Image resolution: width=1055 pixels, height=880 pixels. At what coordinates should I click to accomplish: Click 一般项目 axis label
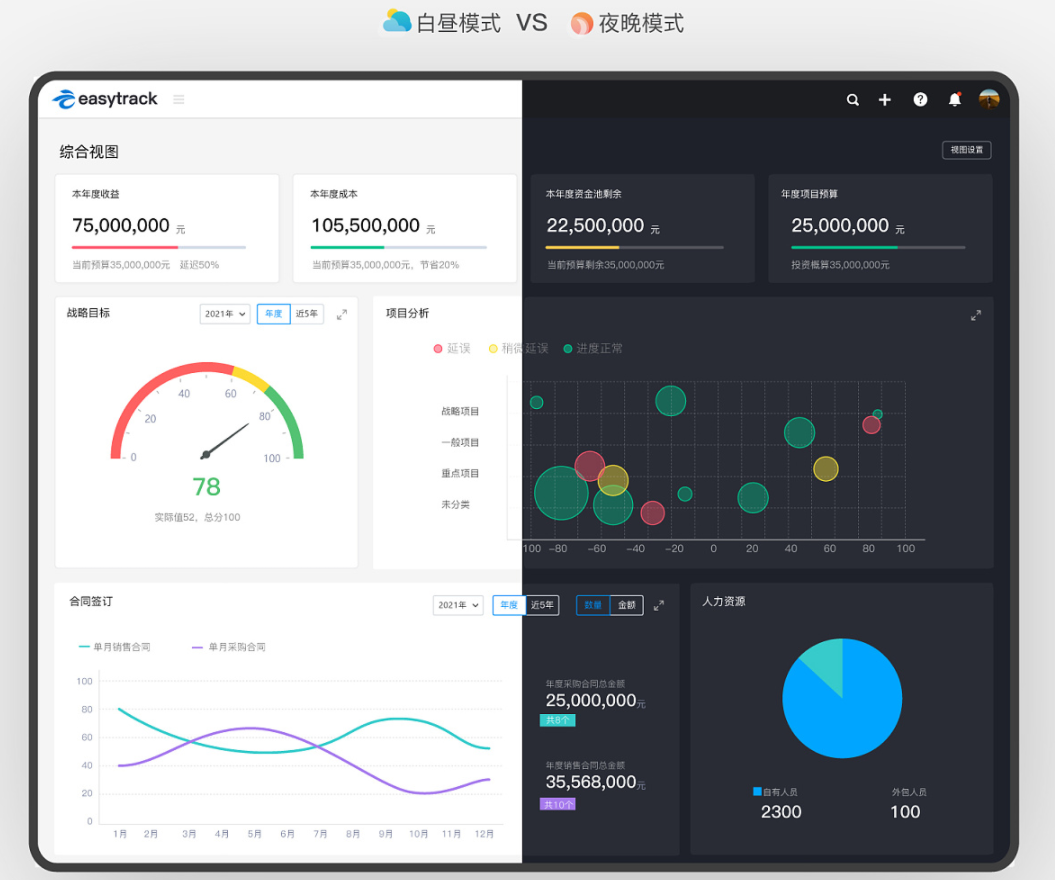coord(460,442)
